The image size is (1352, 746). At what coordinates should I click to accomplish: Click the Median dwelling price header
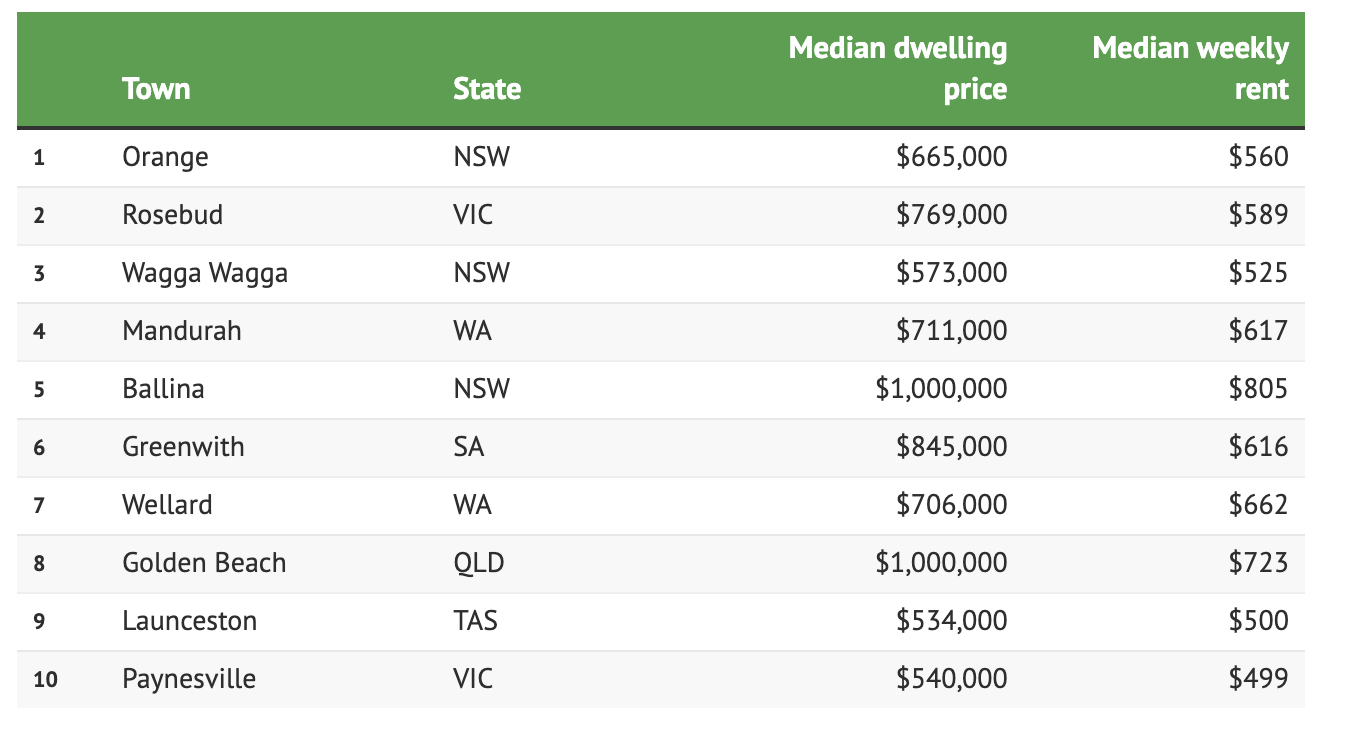click(897, 68)
